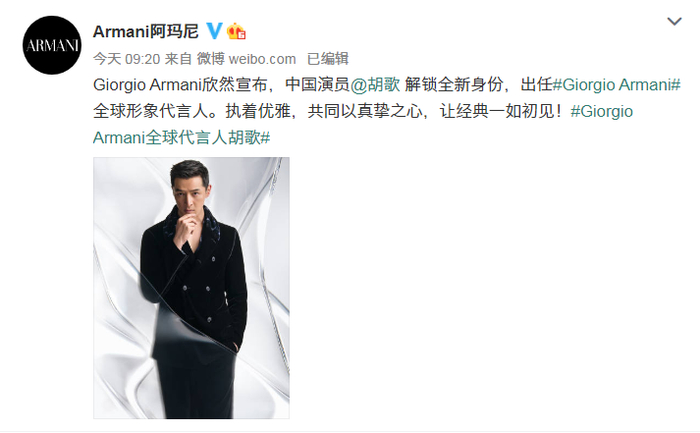Click the phrase 解锁全新身份

tap(454, 85)
